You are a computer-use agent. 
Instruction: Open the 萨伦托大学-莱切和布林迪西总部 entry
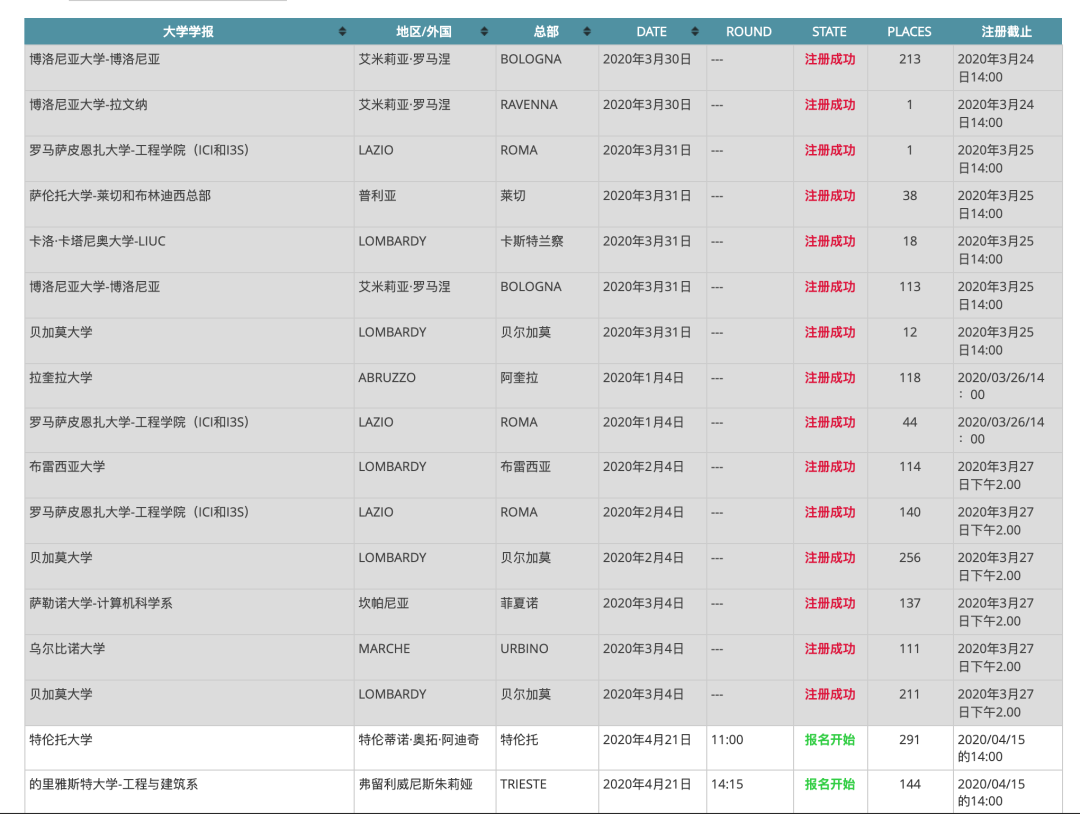pyautogui.click(x=120, y=196)
